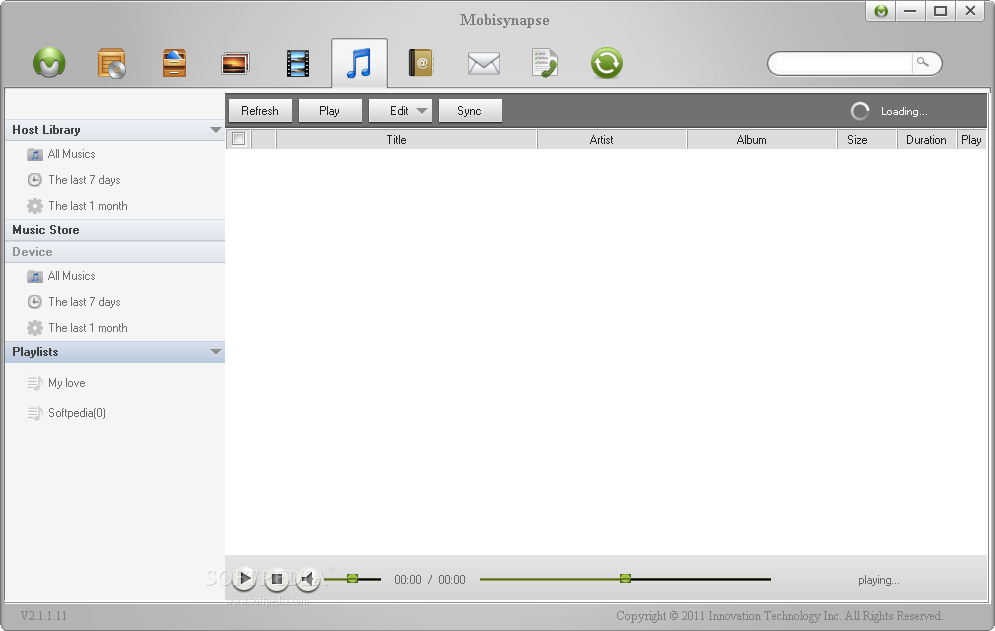
Task: Click the player stop button
Action: point(276,579)
